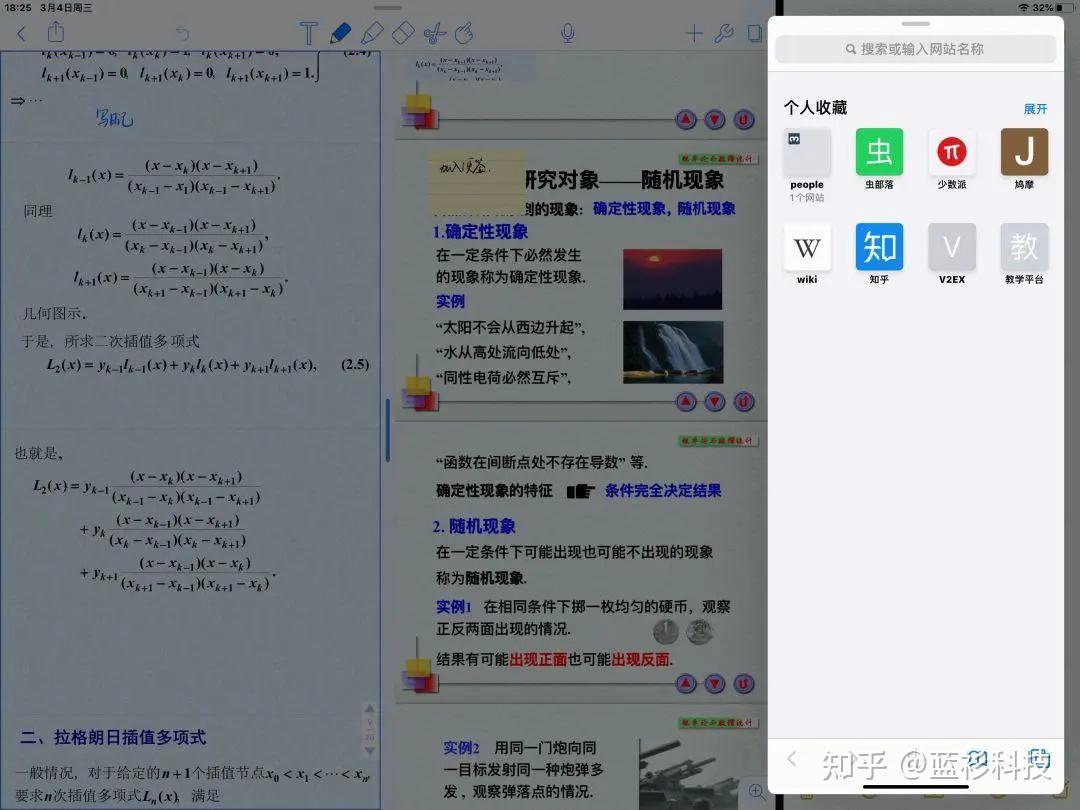Open settings via the wrench icon
The image size is (1080, 810).
[722, 33]
